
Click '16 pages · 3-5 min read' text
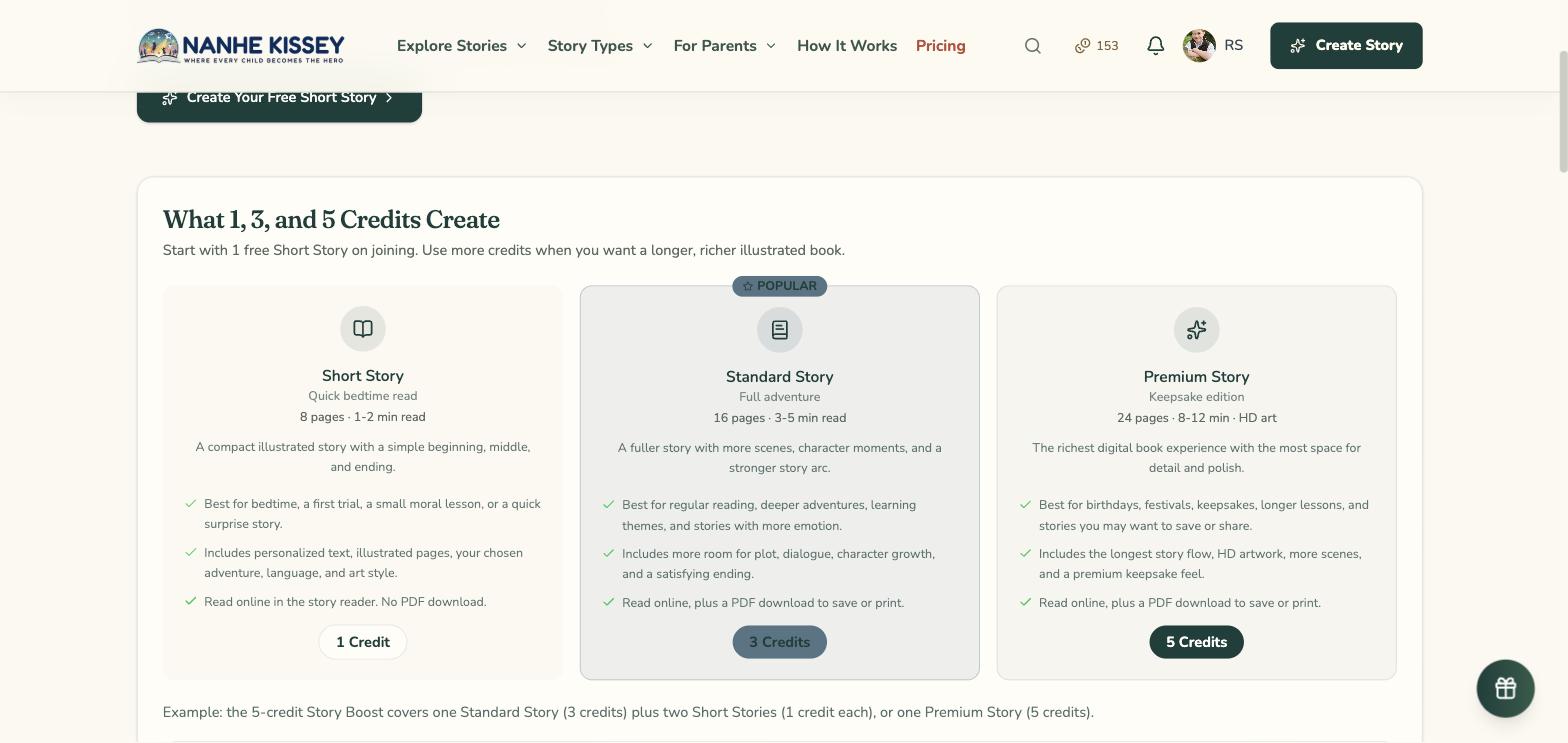pyautogui.click(x=780, y=418)
